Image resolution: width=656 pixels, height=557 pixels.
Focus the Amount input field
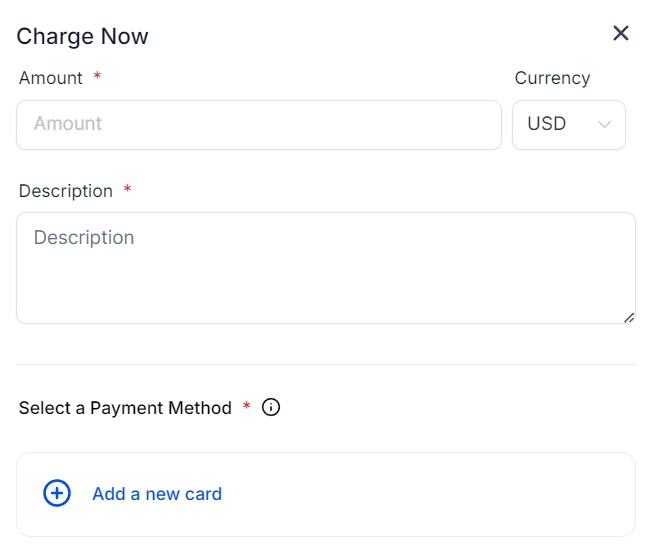coord(259,125)
